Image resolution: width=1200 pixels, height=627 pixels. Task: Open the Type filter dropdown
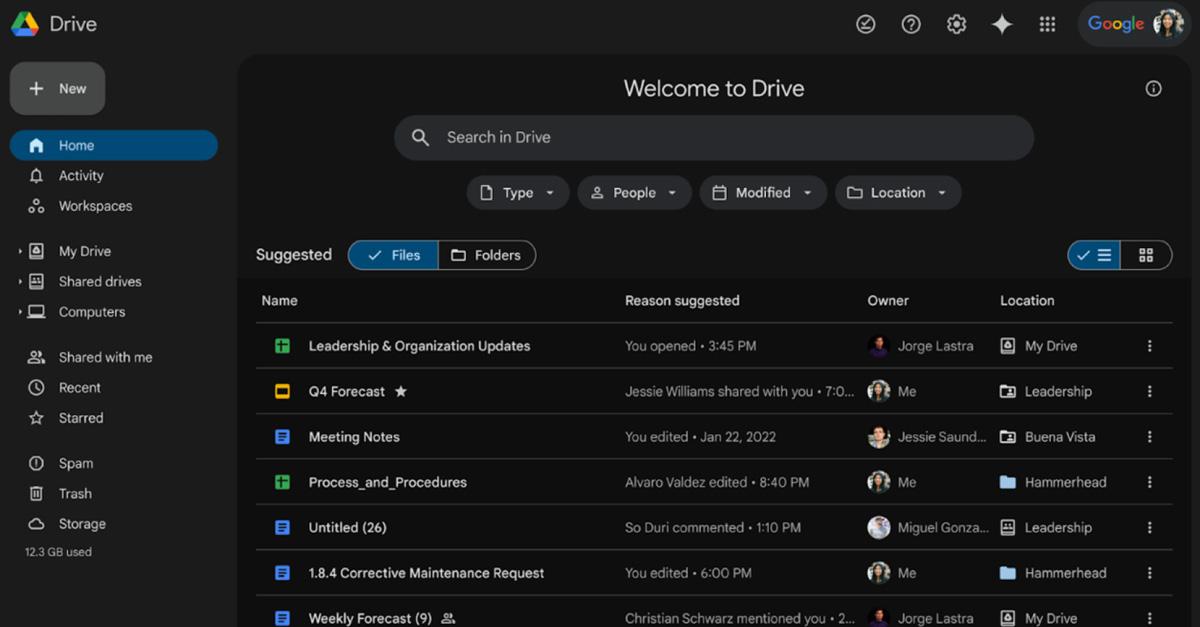pos(517,192)
